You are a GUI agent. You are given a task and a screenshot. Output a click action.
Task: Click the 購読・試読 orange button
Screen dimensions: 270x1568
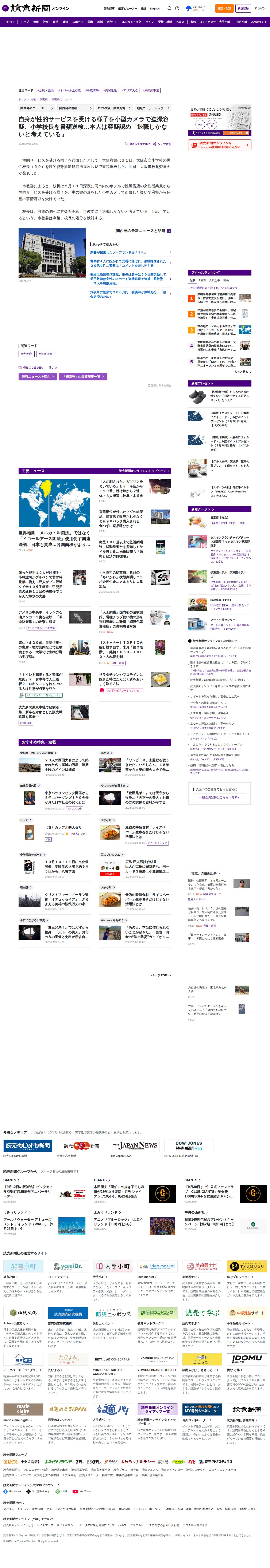pos(224,8)
